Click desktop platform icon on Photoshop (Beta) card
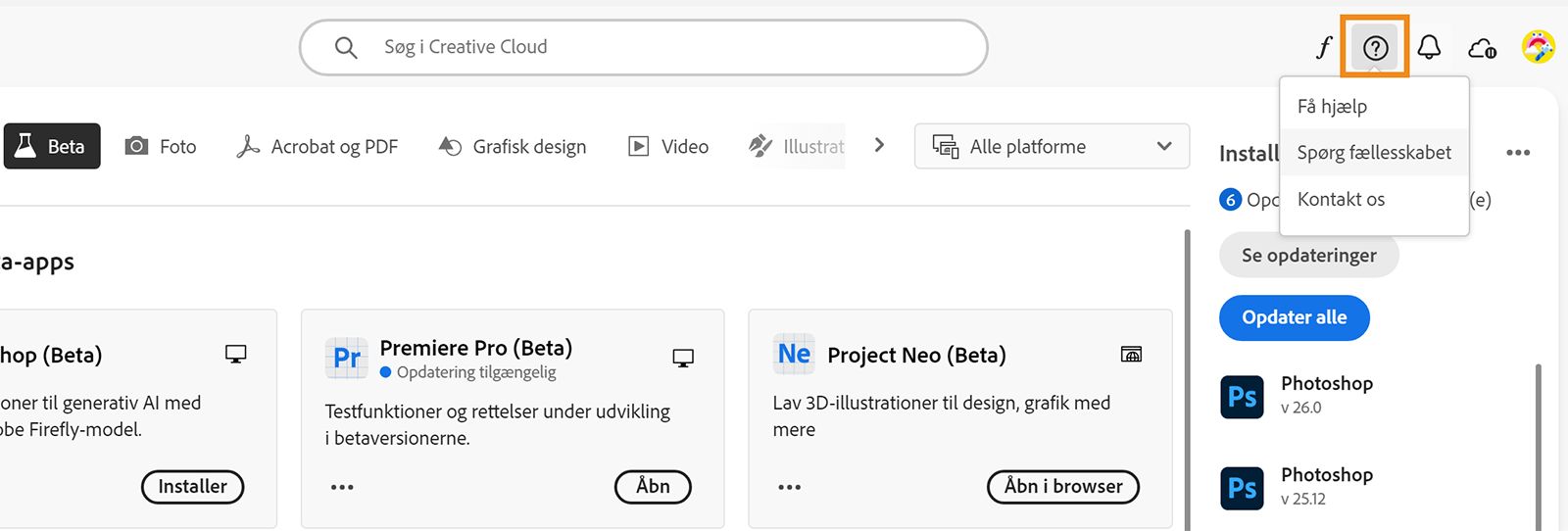 click(235, 354)
